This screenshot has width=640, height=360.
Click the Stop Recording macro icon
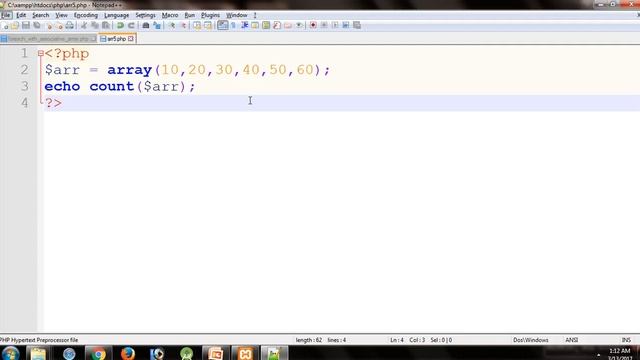click(x=324, y=25)
